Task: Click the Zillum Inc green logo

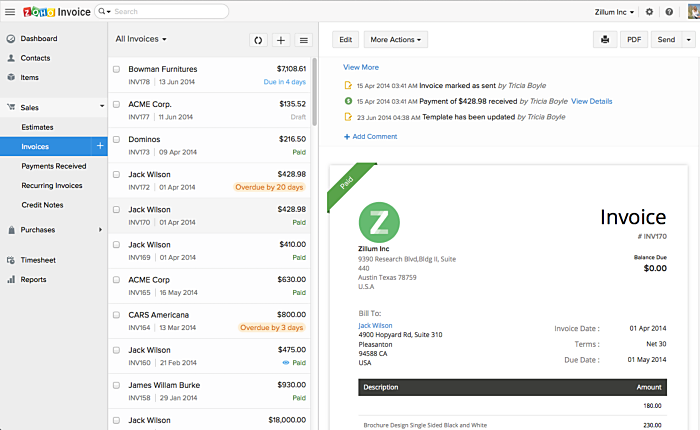Action: coord(379,222)
